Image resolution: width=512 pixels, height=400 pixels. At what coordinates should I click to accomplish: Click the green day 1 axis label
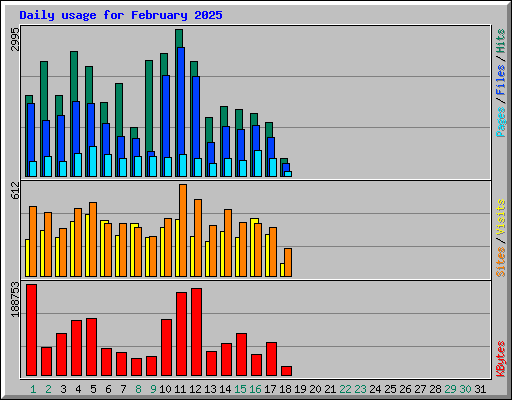[x=33, y=389]
